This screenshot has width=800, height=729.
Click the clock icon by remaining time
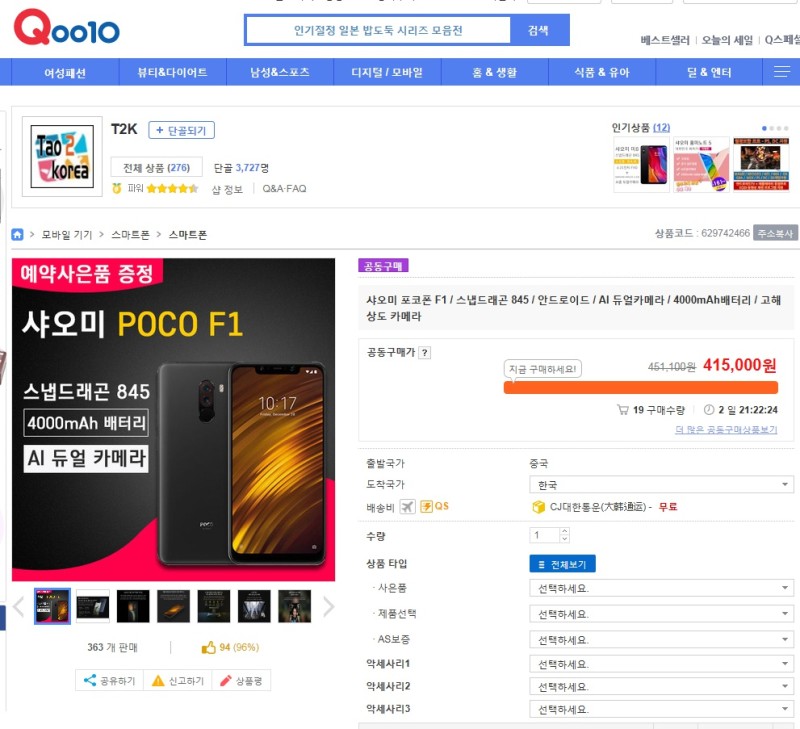point(709,410)
